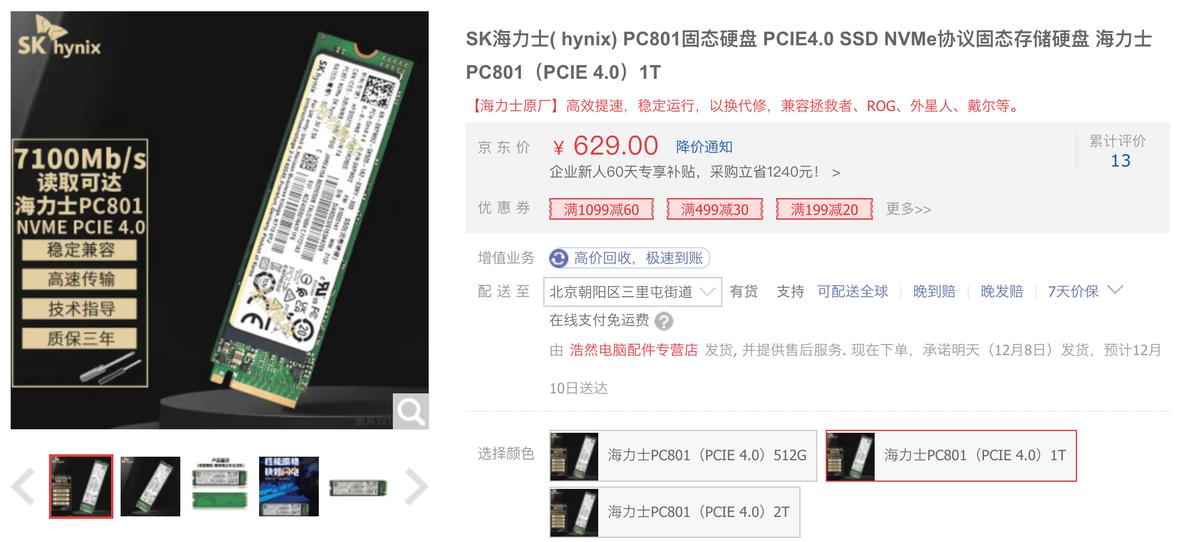This screenshot has height=542, width=1200.
Task: Choose the 海力士PC801 1T option
Action: point(951,456)
